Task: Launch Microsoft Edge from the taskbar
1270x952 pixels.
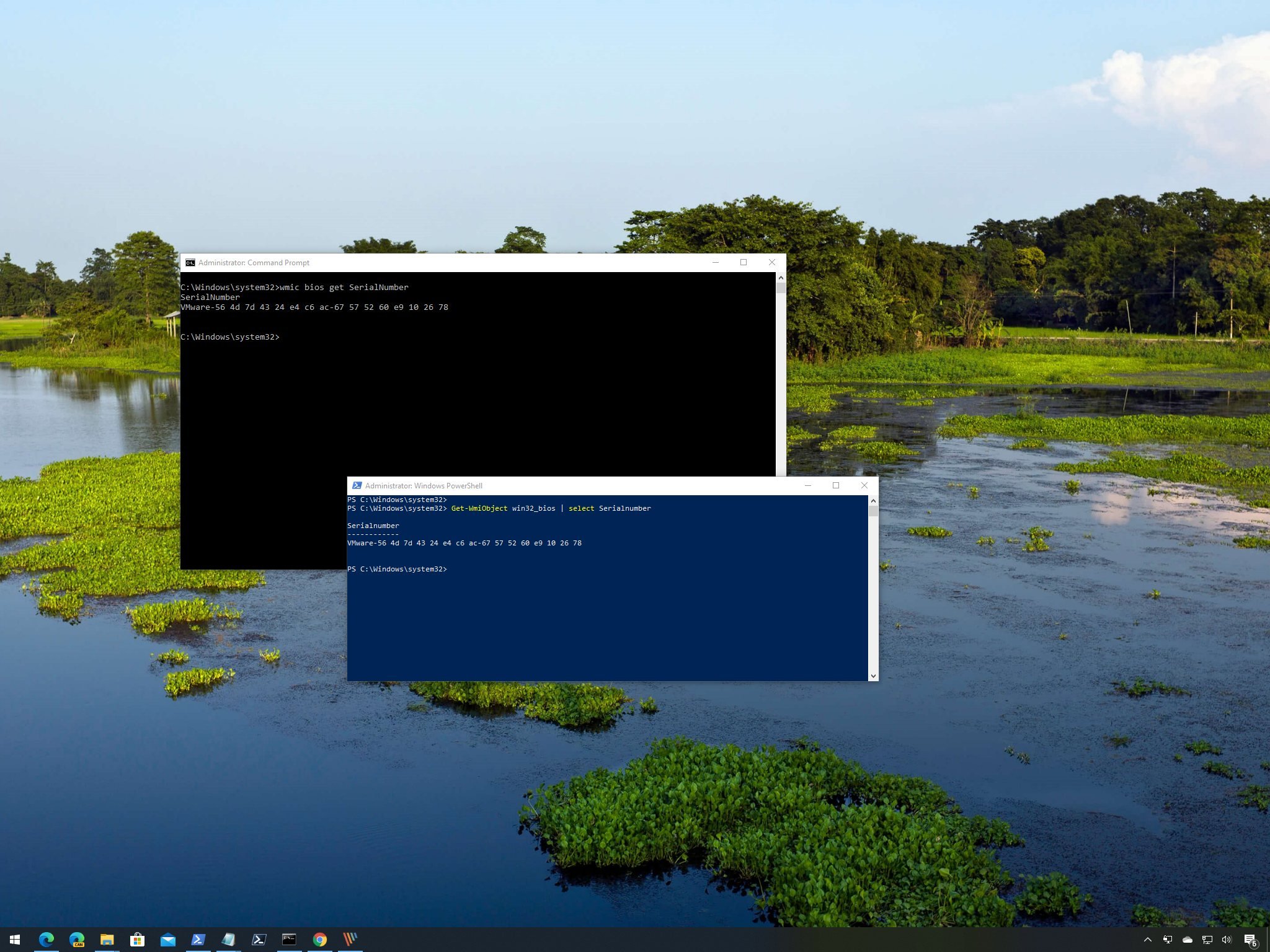Action: pyautogui.click(x=47, y=940)
